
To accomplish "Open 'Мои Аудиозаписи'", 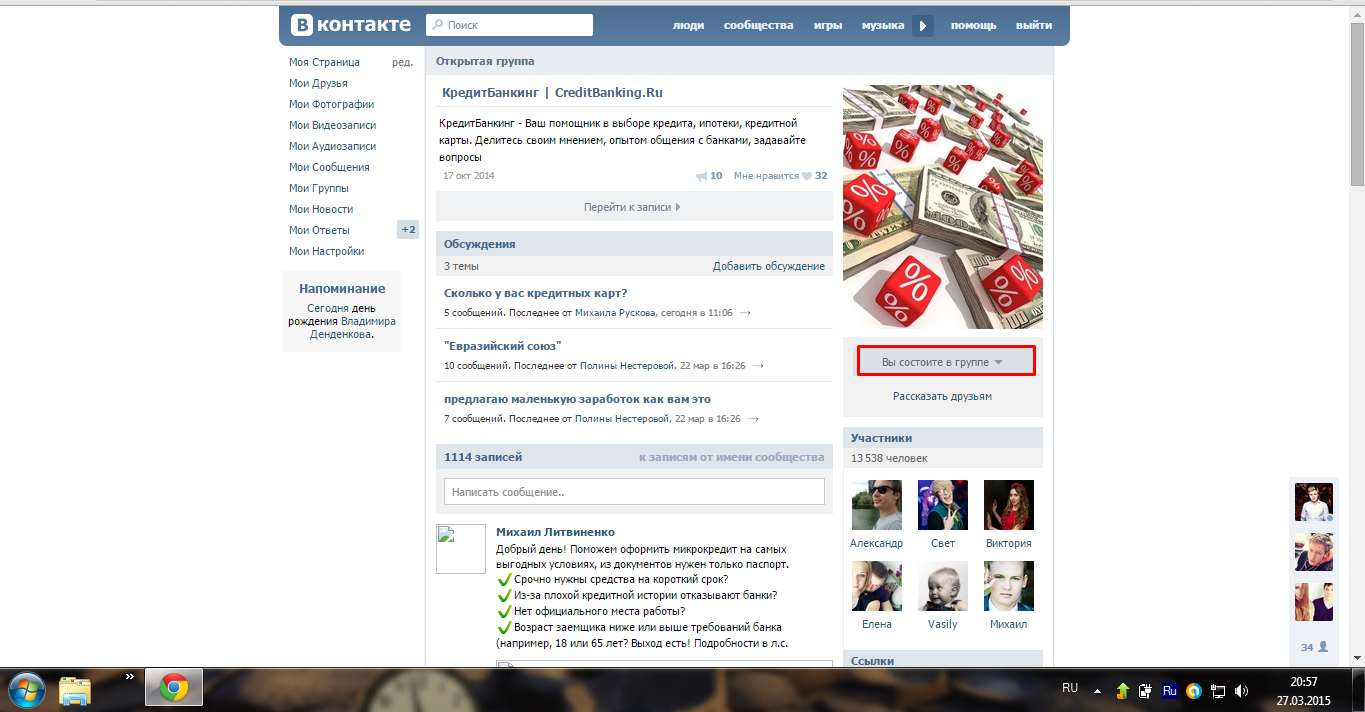I will click(x=332, y=146).
